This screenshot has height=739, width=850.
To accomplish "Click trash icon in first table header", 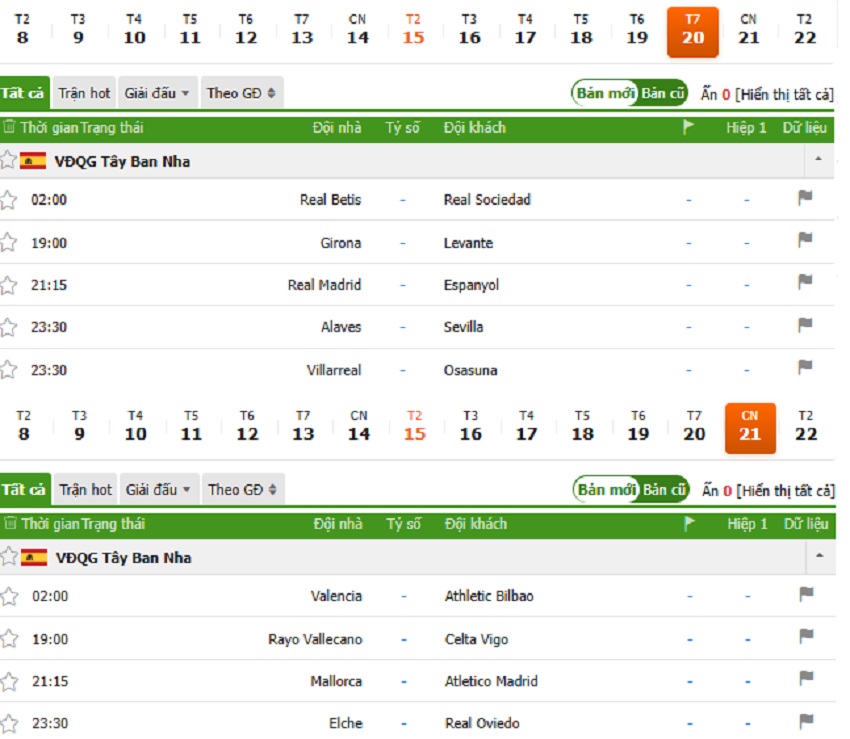I will [x=9, y=127].
